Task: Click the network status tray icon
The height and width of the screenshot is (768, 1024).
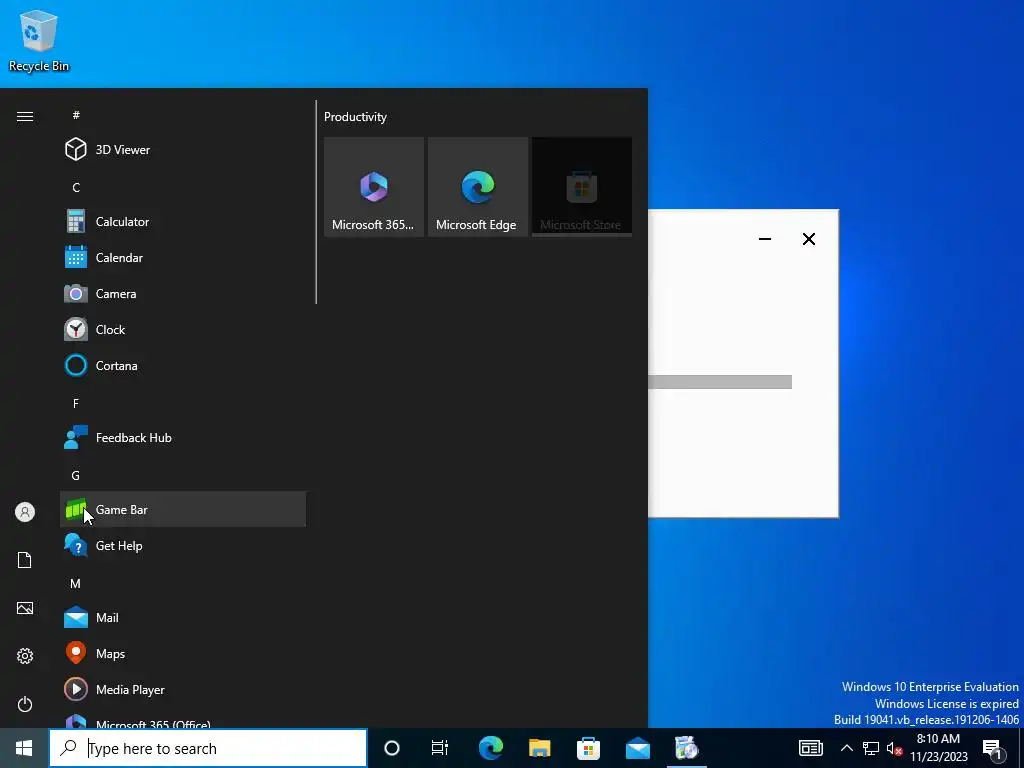Action: pos(871,748)
